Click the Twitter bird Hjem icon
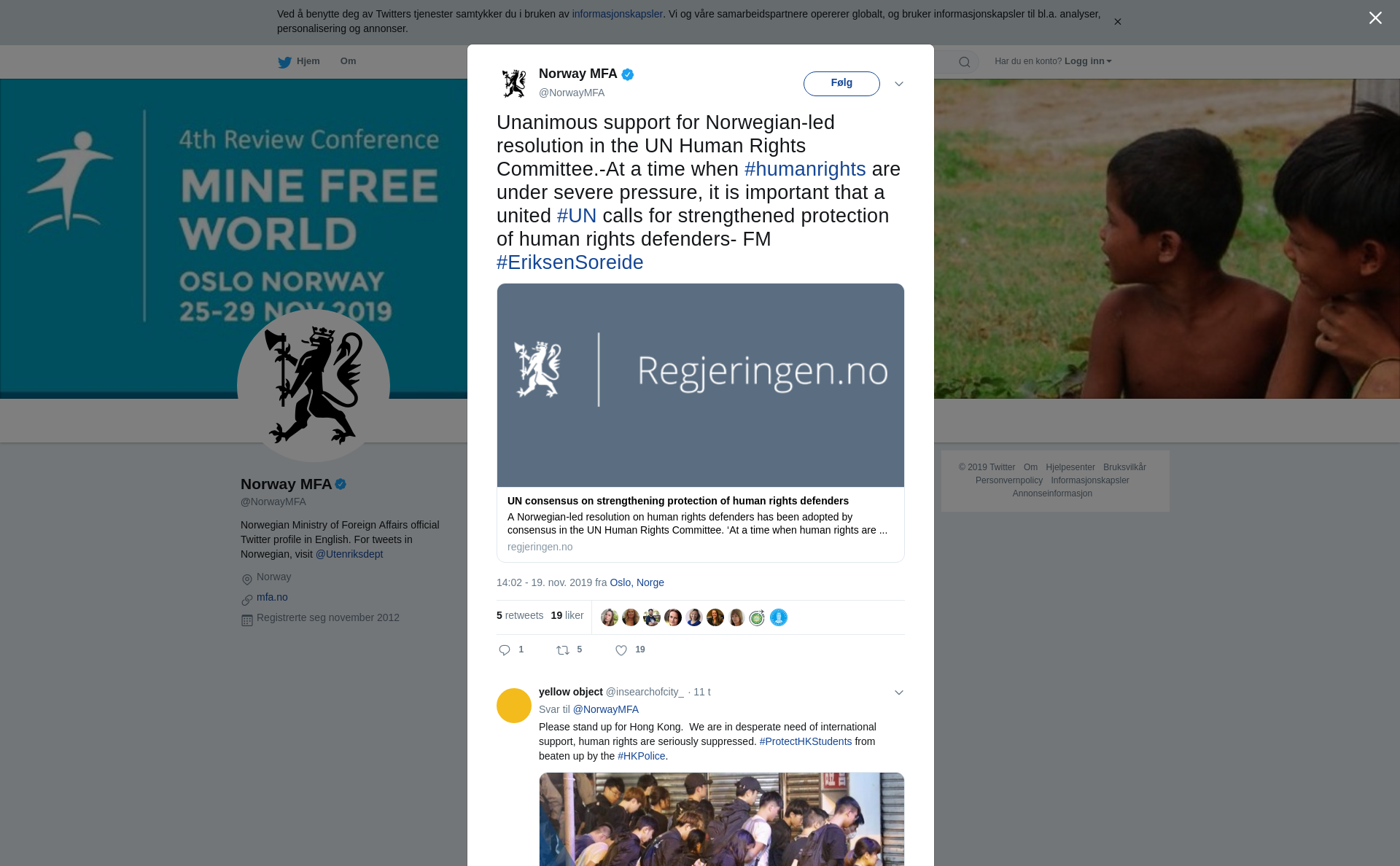1400x866 pixels. (x=284, y=62)
